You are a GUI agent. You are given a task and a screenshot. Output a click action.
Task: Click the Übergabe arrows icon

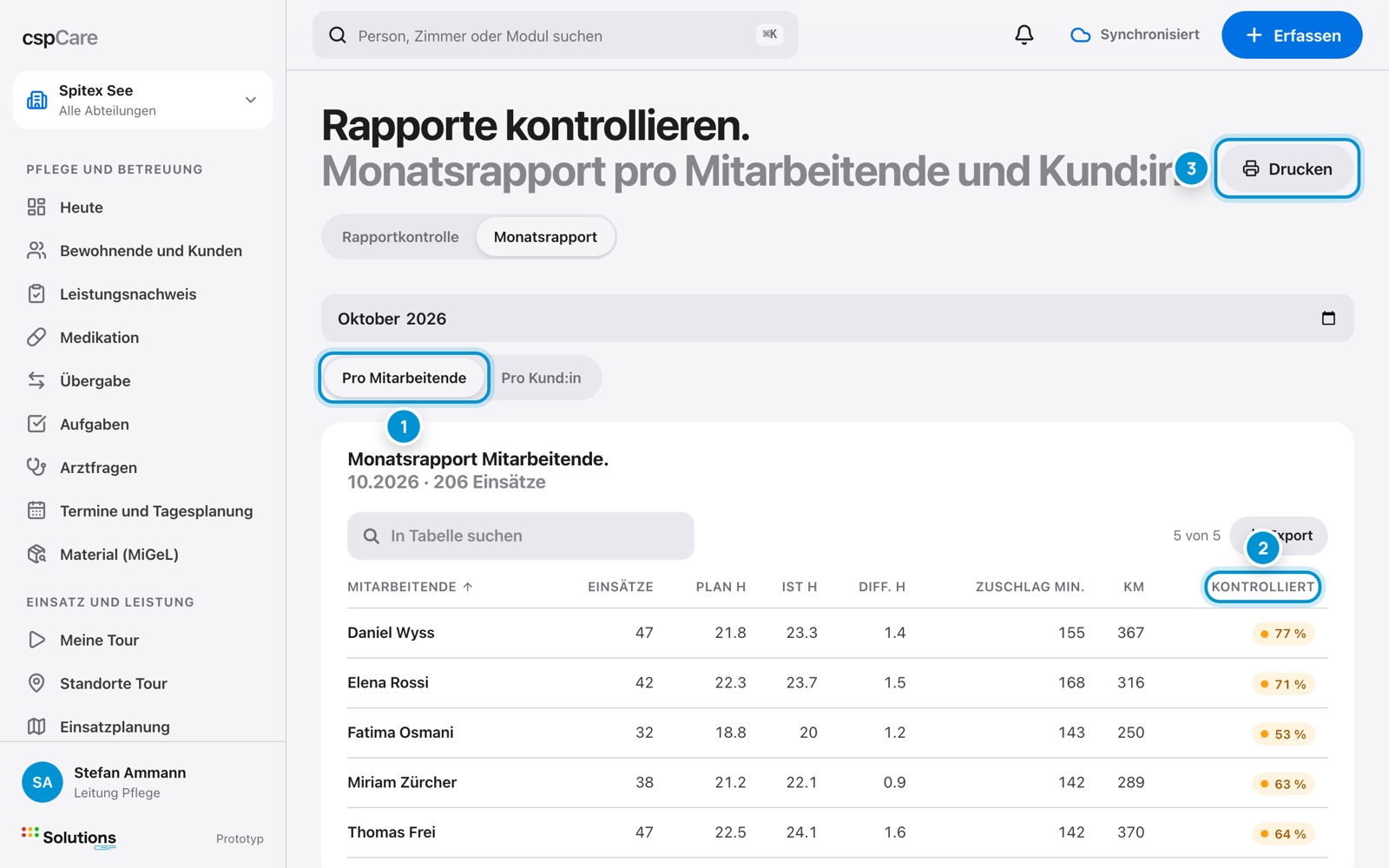[36, 380]
